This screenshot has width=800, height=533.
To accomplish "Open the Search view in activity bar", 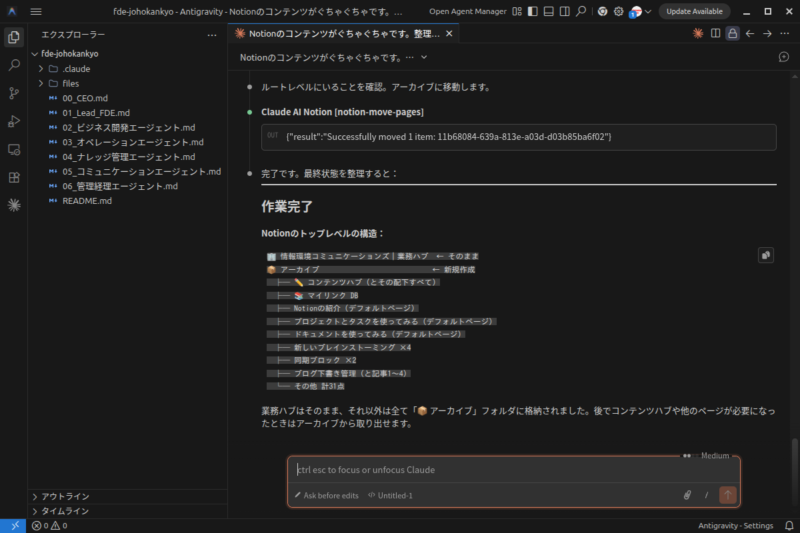I will pos(14,65).
